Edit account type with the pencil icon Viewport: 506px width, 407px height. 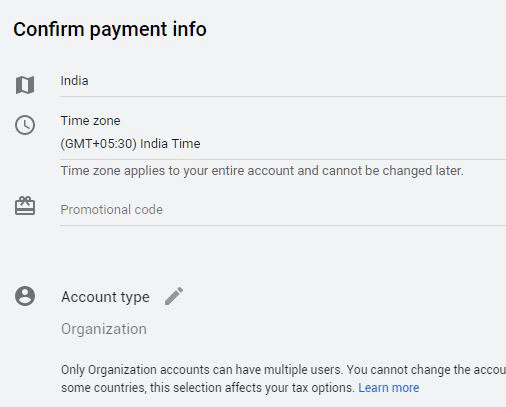tap(174, 296)
